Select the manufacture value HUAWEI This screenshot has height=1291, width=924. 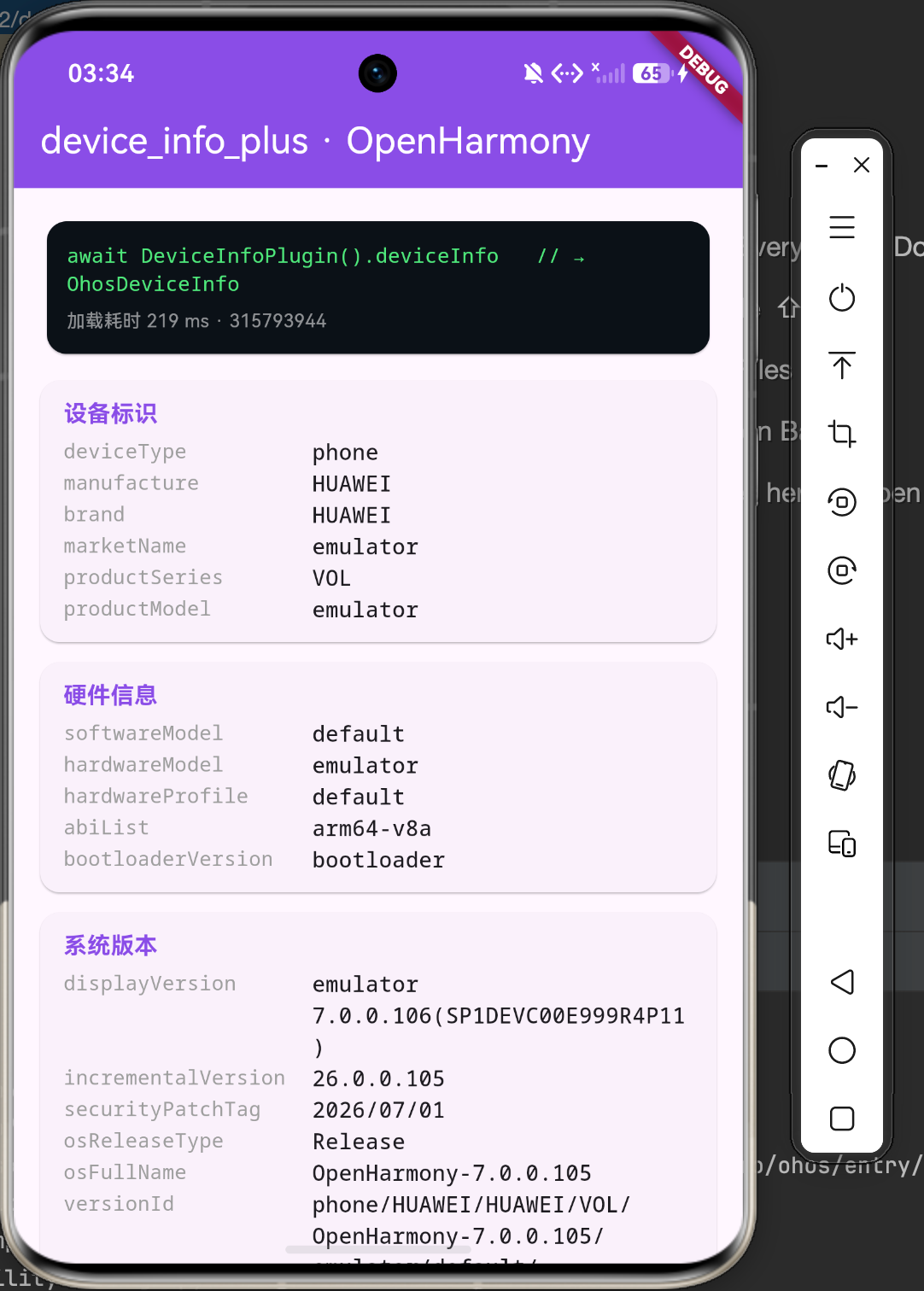click(351, 484)
